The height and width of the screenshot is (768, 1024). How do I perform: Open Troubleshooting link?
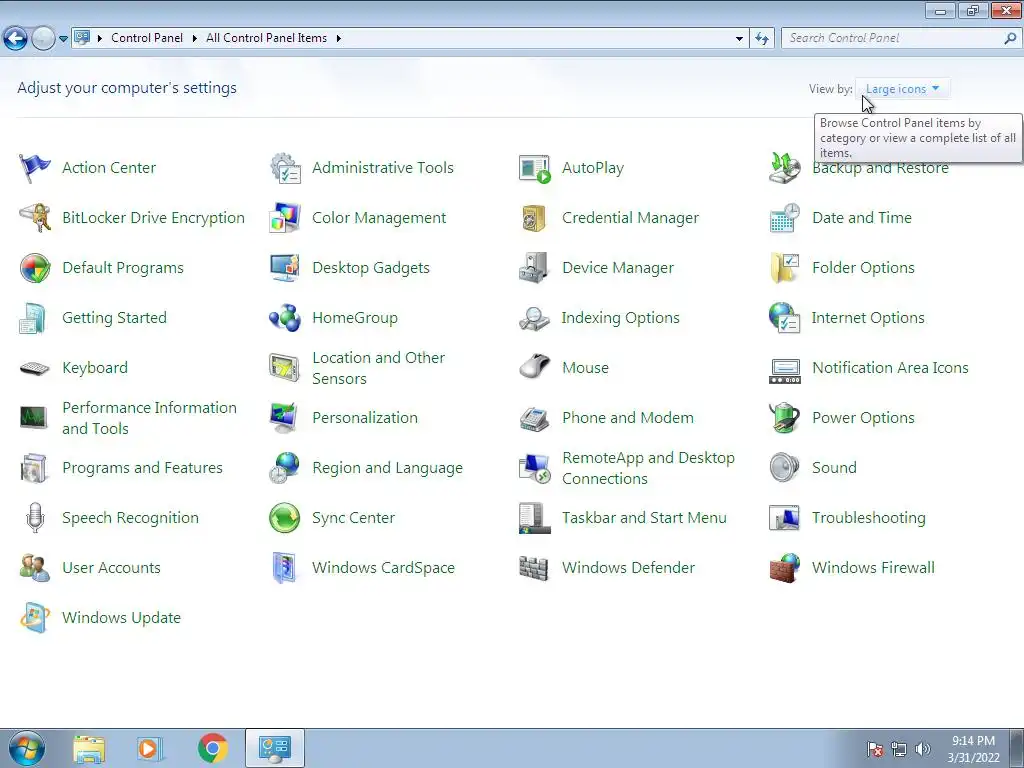point(869,518)
